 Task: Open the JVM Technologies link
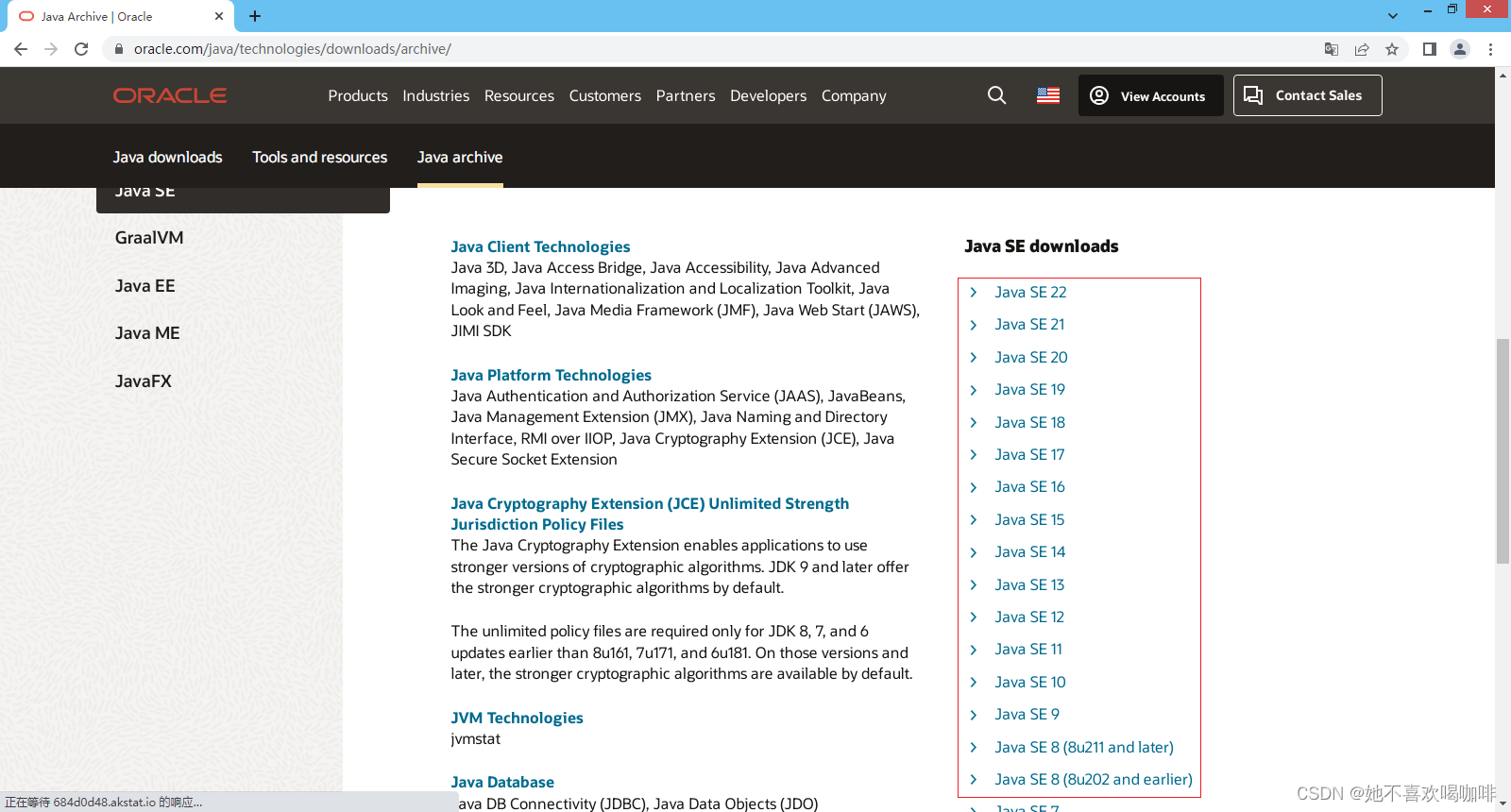click(518, 718)
